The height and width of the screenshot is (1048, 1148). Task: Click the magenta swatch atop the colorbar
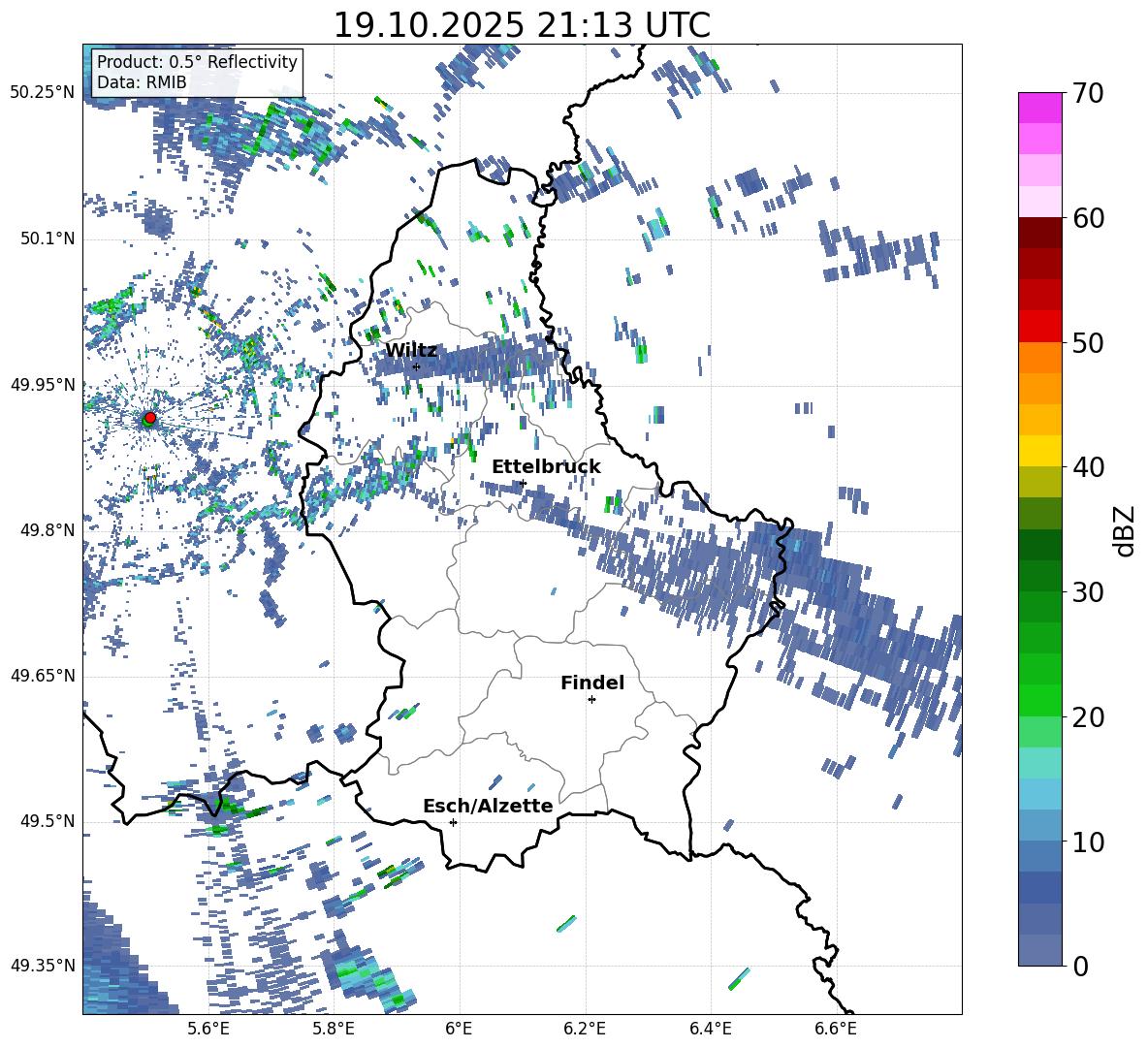tap(1039, 108)
